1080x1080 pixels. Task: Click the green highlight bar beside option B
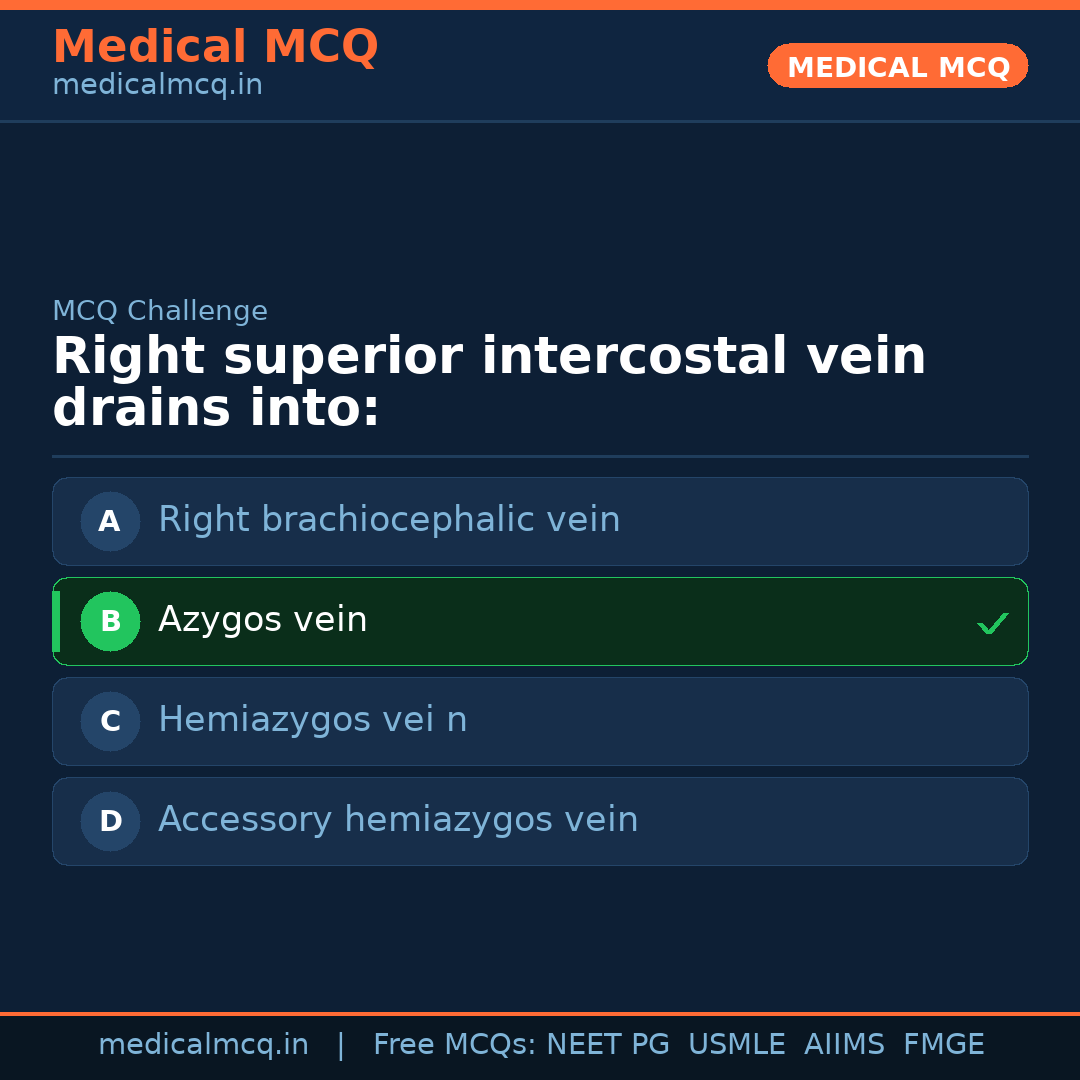pyautogui.click(x=55, y=621)
